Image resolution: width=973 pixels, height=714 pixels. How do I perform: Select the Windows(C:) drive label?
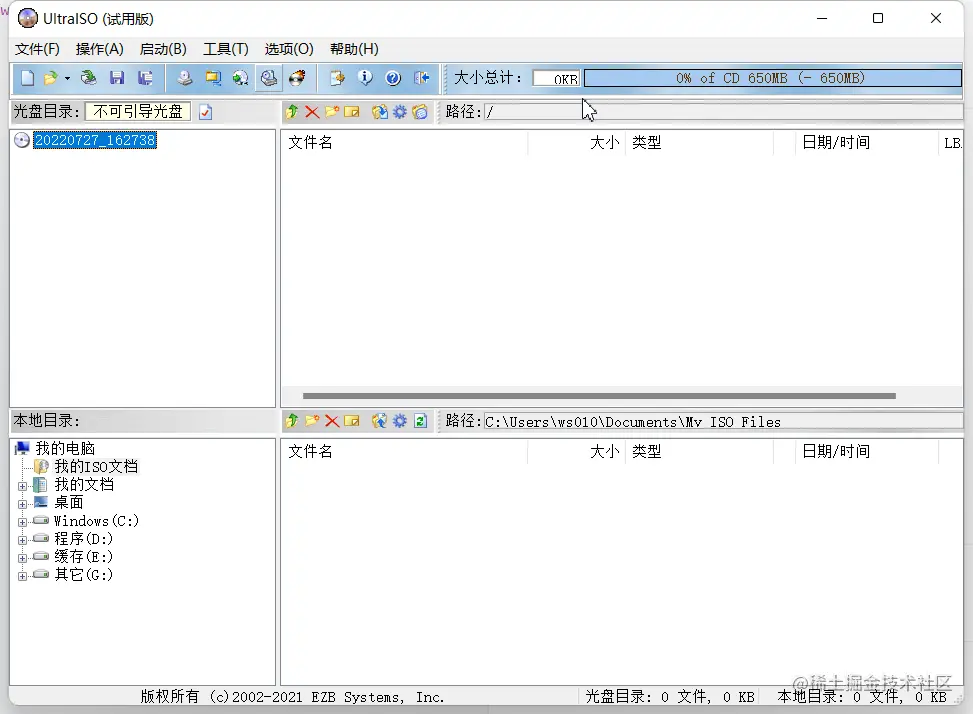(x=96, y=520)
